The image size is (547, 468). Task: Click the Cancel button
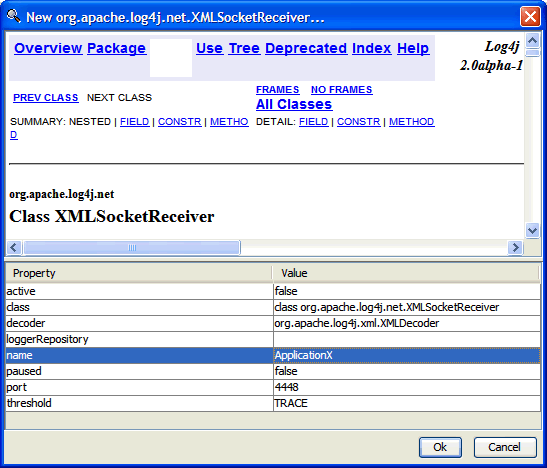pyautogui.click(x=505, y=447)
